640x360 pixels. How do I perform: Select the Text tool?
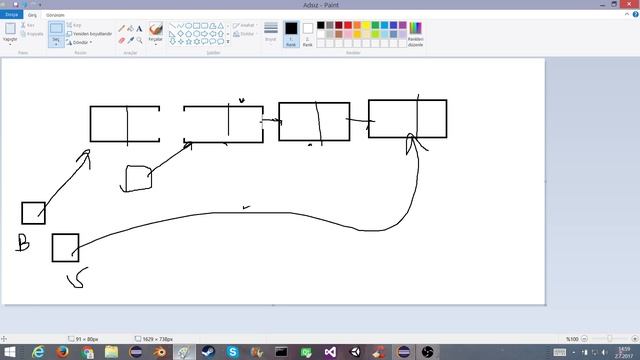[x=140, y=29]
